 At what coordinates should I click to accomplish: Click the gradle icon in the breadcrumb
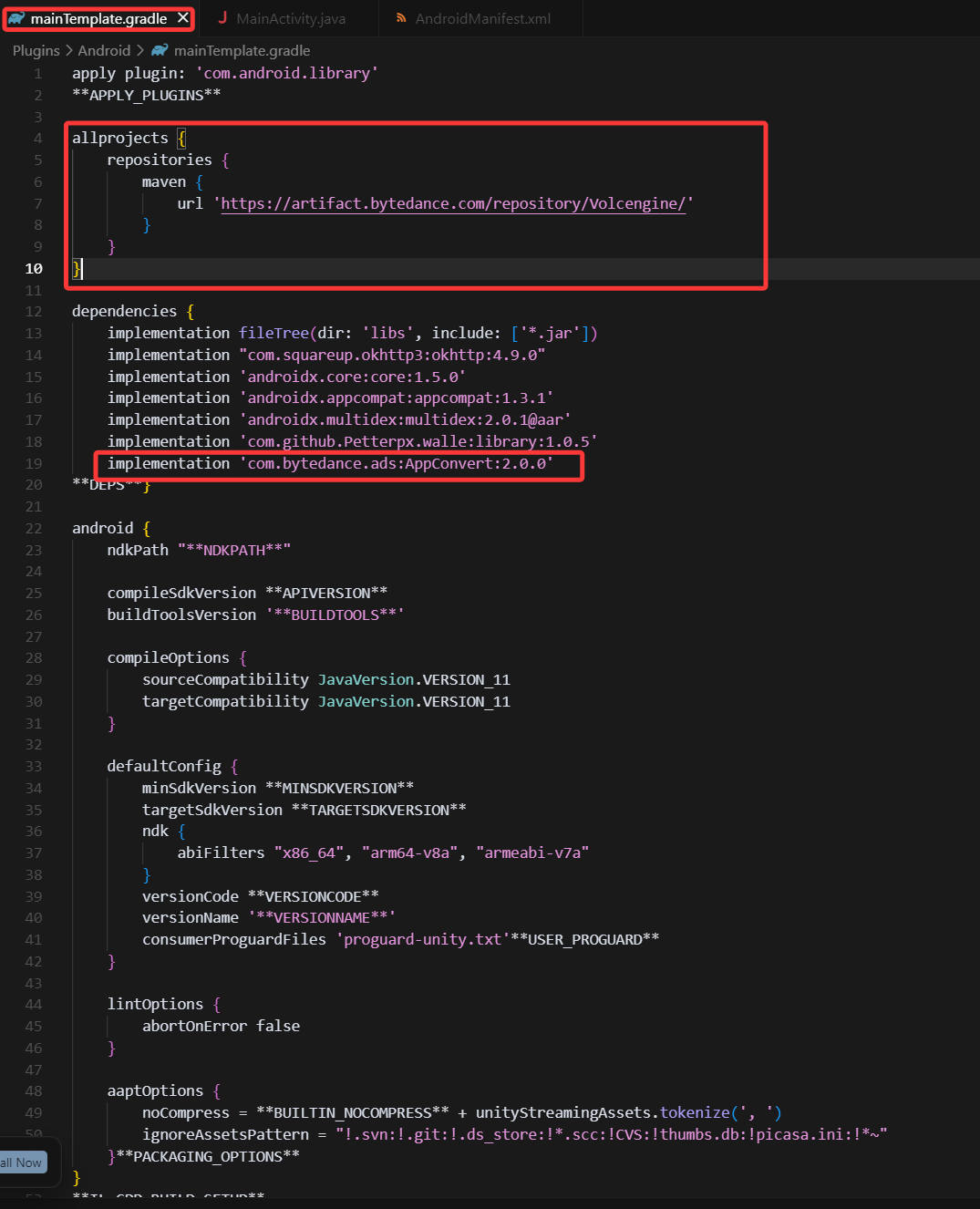(x=160, y=51)
